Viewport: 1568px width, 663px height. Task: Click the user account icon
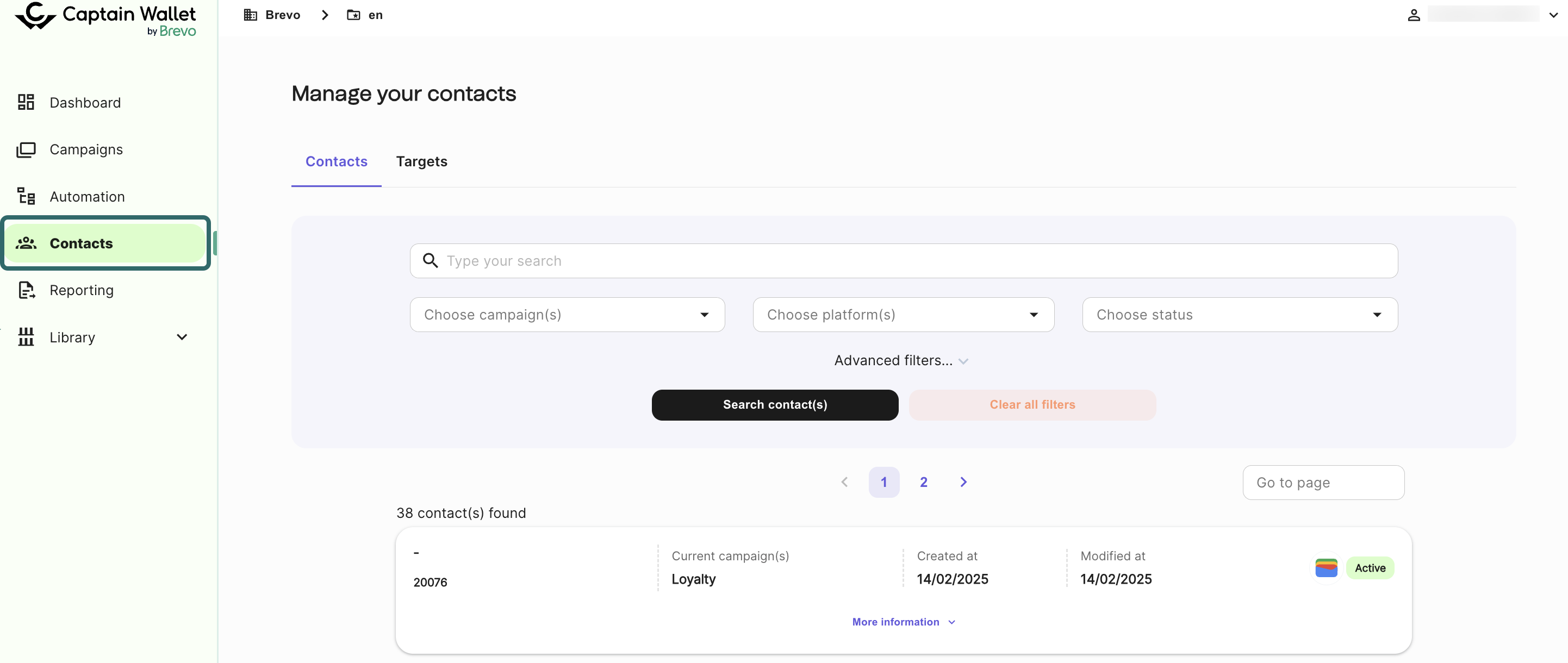1414,15
